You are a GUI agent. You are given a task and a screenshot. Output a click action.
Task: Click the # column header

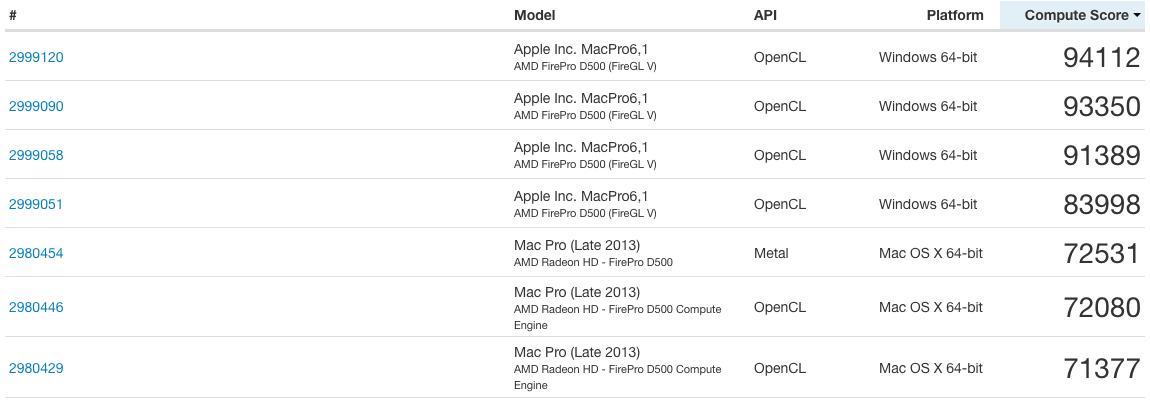pyautogui.click(x=12, y=15)
